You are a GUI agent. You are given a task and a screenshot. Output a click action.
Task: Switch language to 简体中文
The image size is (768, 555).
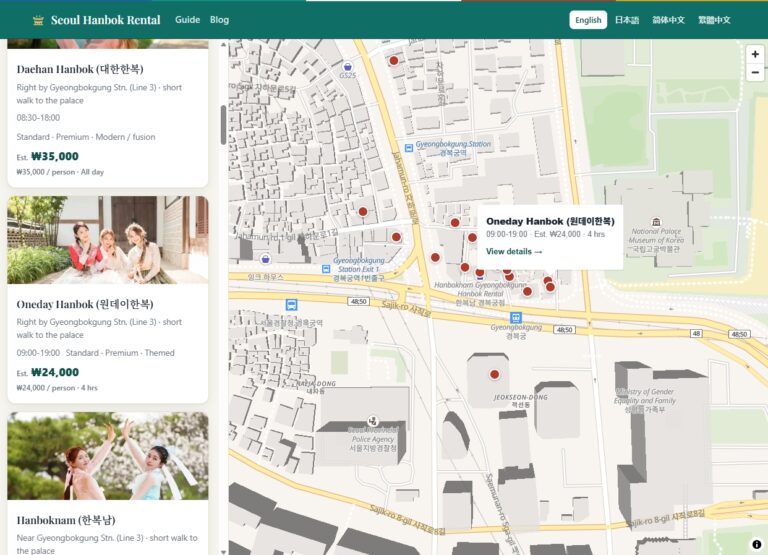[668, 20]
